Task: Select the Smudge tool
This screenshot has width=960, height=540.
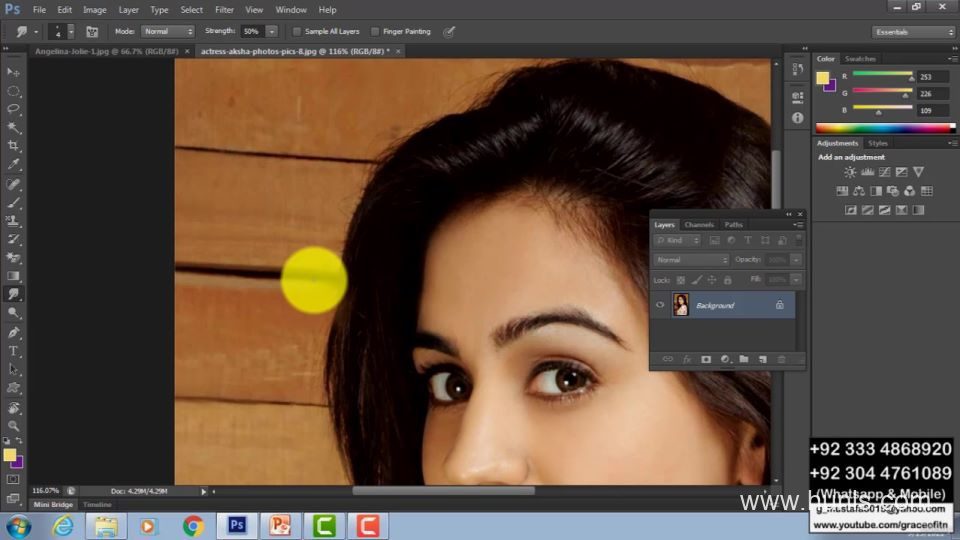Action: click(x=13, y=294)
